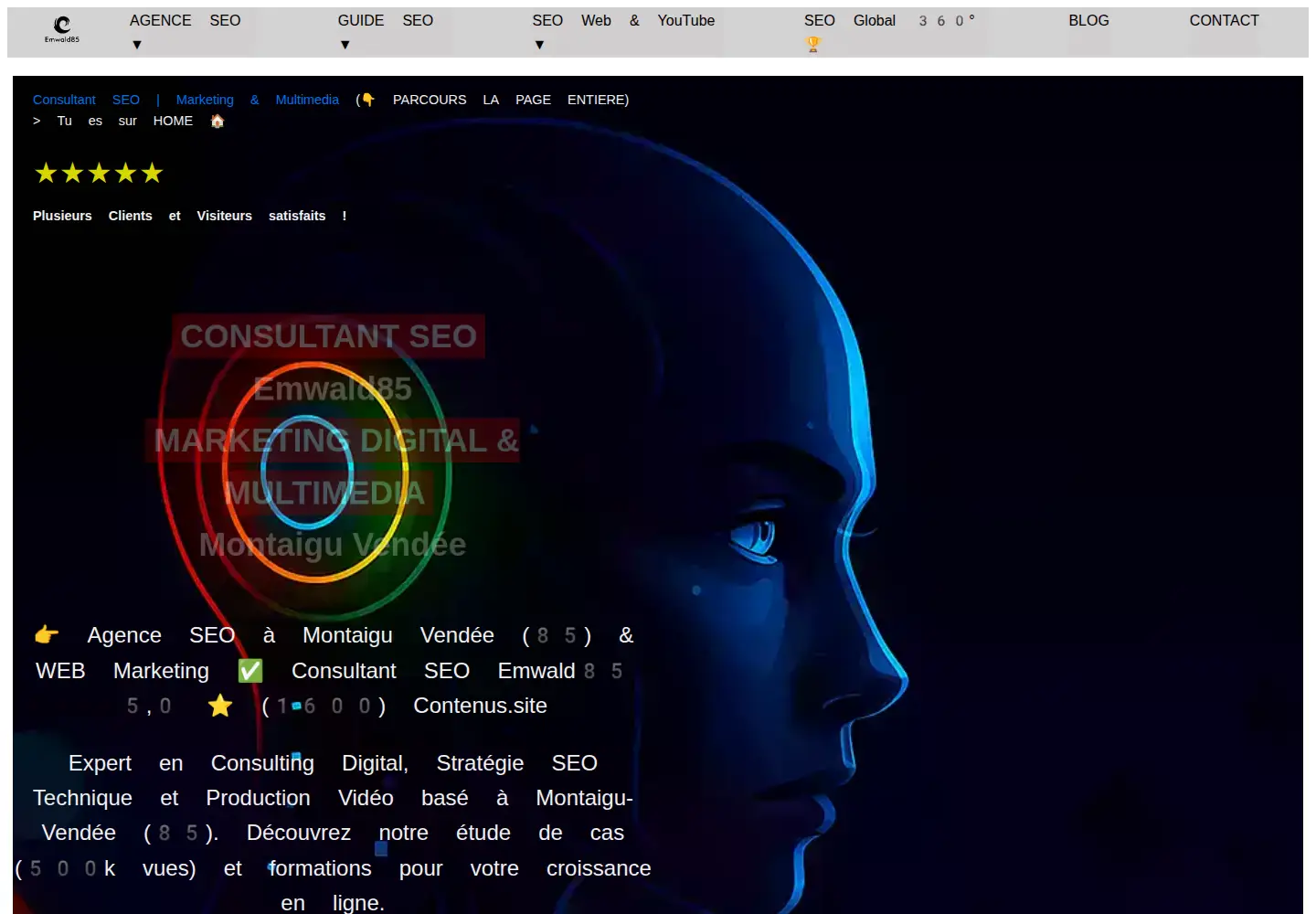Expand SEO Web & YouTube dropdown arrow
The width and height of the screenshot is (1316, 914).
[539, 45]
